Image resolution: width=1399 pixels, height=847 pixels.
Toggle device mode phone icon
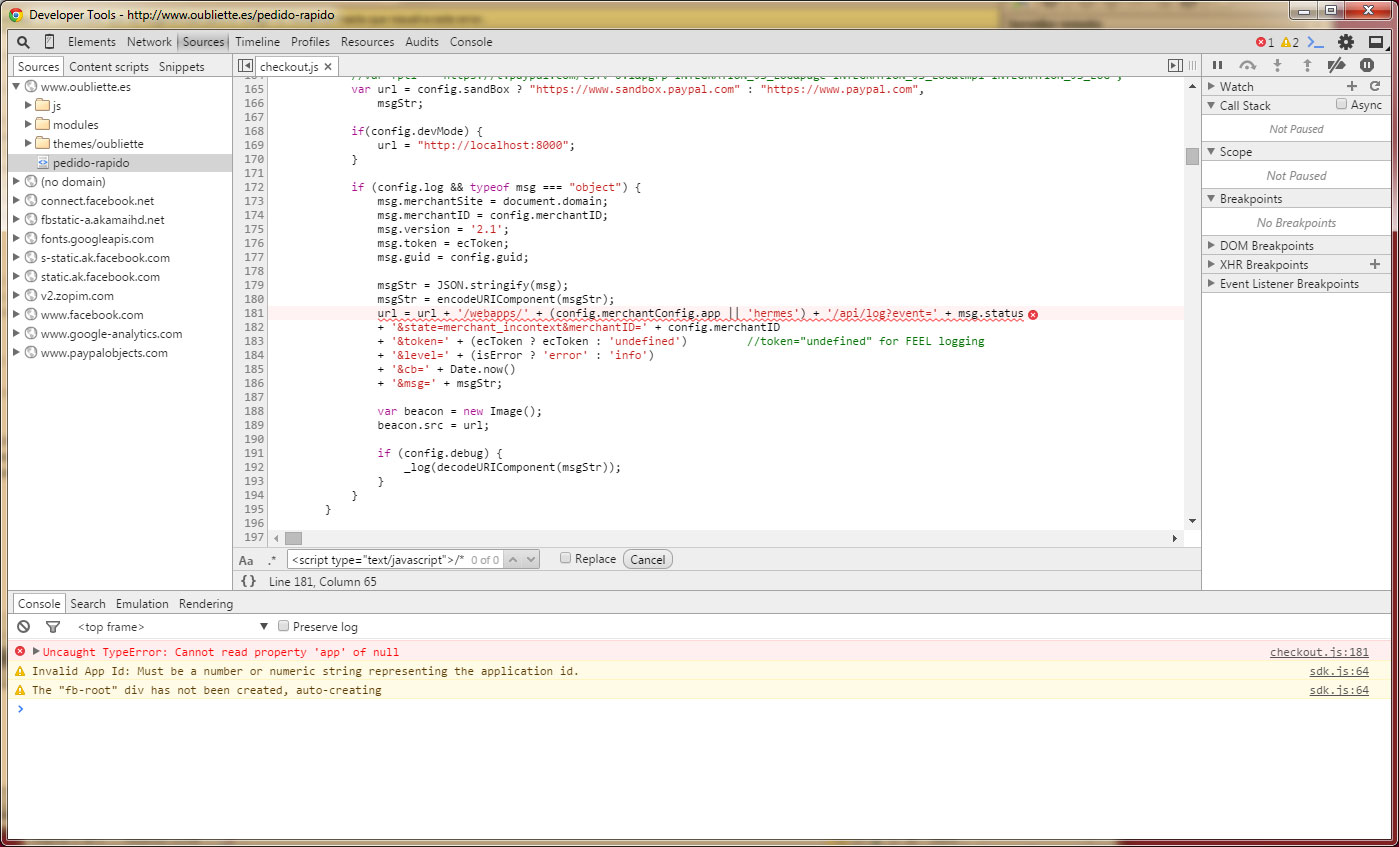[x=49, y=42]
